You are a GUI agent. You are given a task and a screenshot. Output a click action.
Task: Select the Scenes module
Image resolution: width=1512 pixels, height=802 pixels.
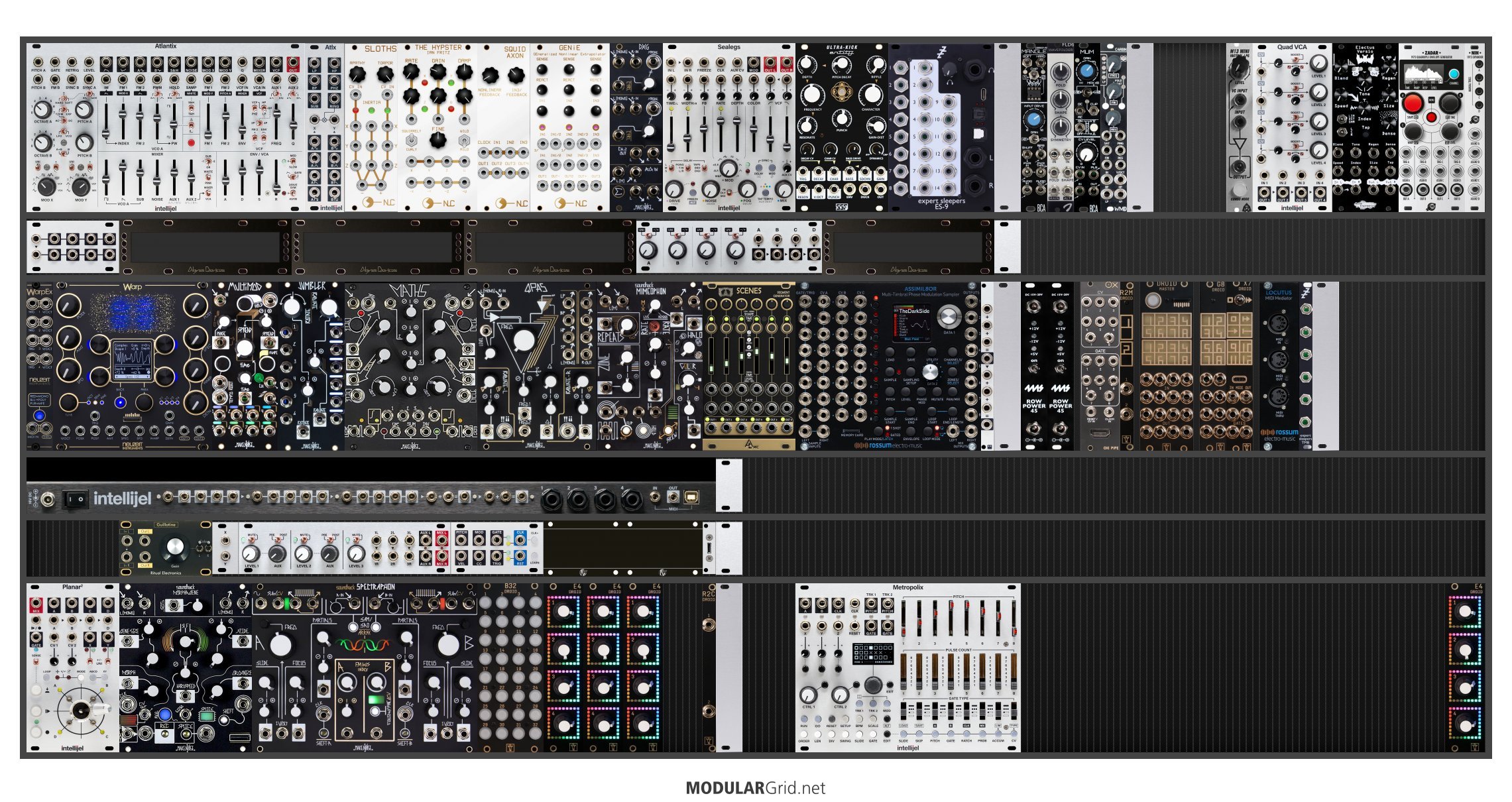pyautogui.click(x=749, y=366)
